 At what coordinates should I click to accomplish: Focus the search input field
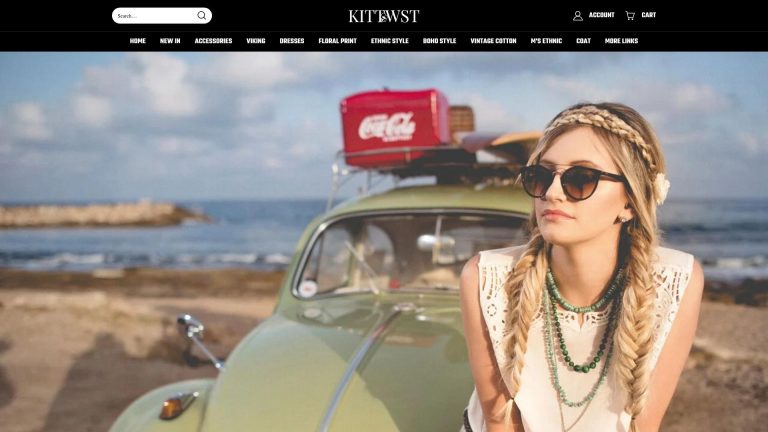pos(155,16)
